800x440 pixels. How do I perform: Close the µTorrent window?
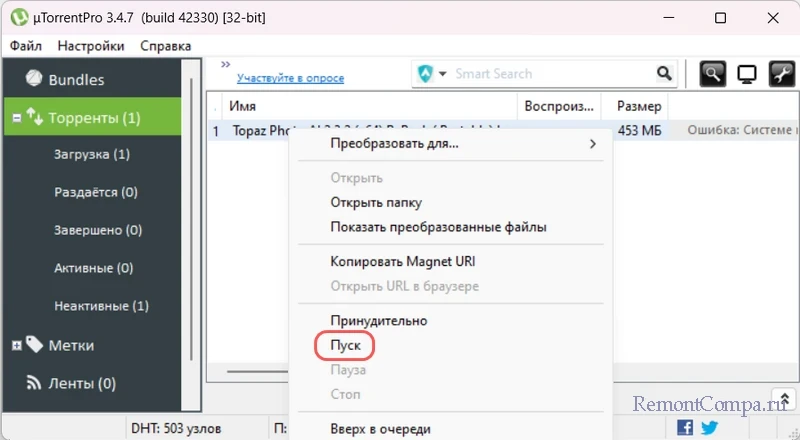773,18
